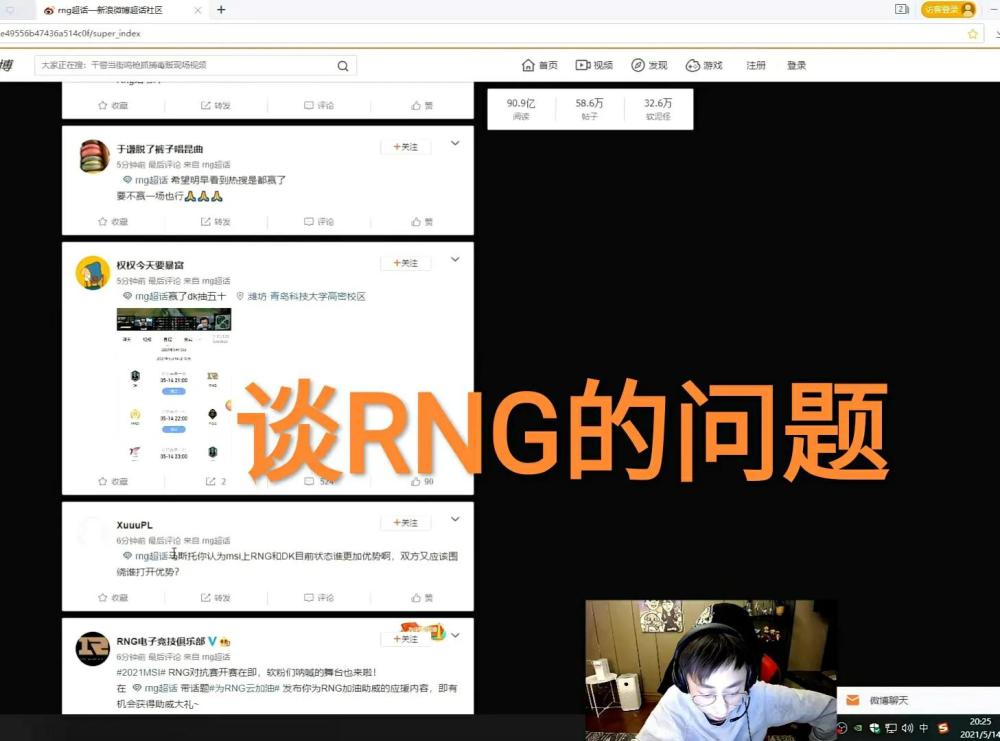Click the 90.9亿 reads statistic

(521, 109)
